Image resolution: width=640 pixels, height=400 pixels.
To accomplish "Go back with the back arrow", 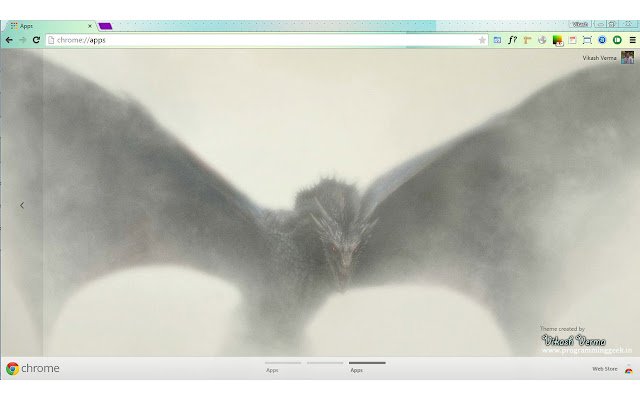I will (9, 40).
